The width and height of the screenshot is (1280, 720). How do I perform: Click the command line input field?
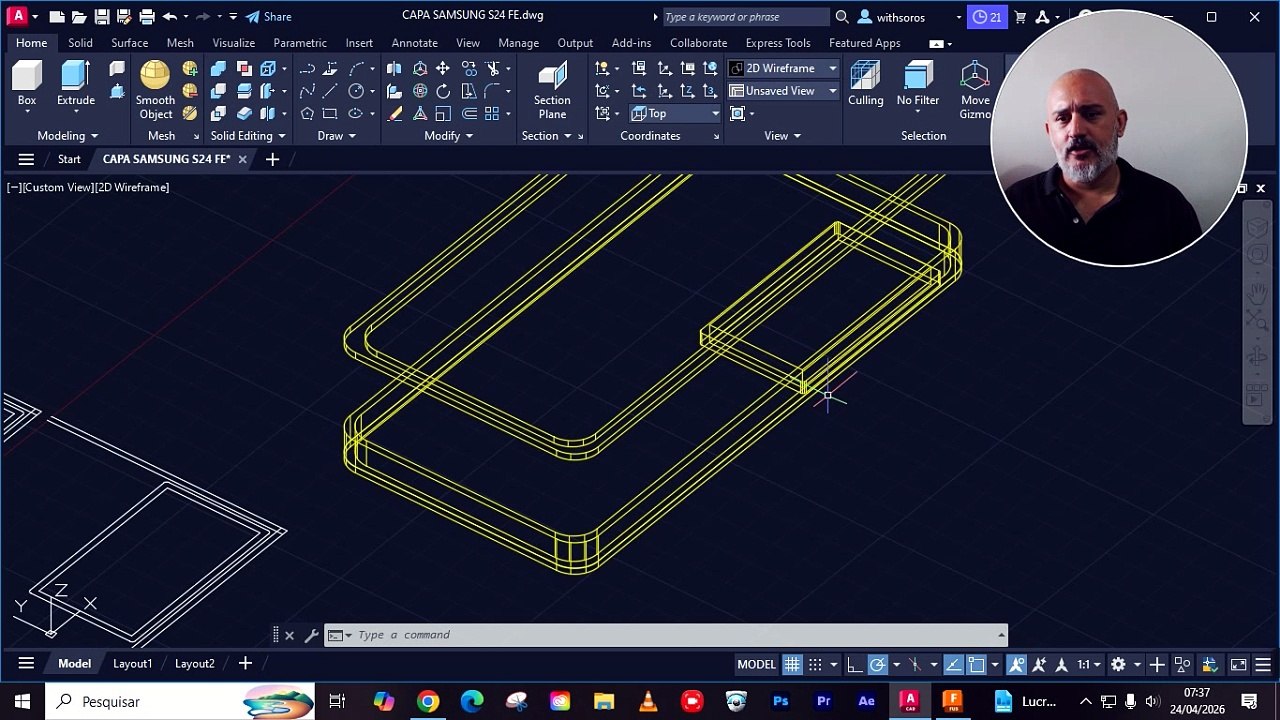click(x=665, y=635)
